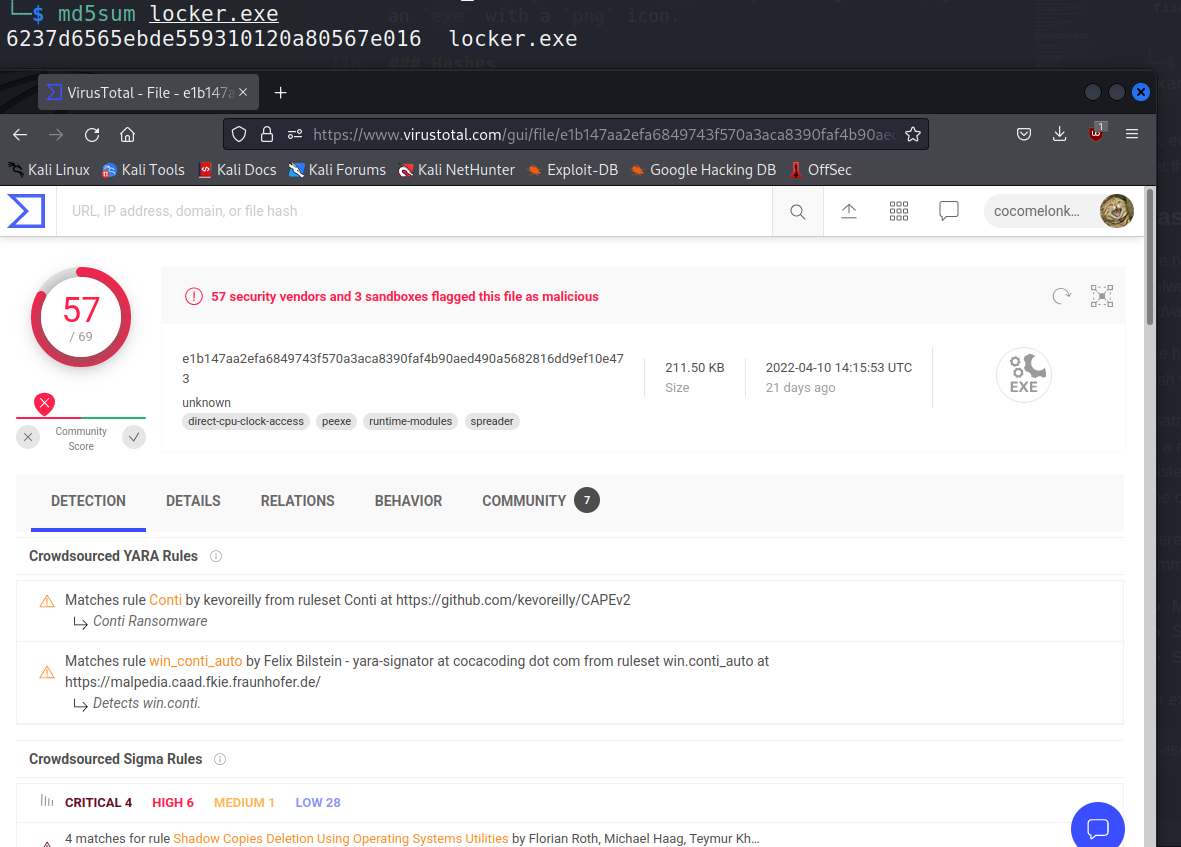This screenshot has height=847, width=1181.
Task: Open the VirusTotal notifications comment icon
Action: pos(949,212)
